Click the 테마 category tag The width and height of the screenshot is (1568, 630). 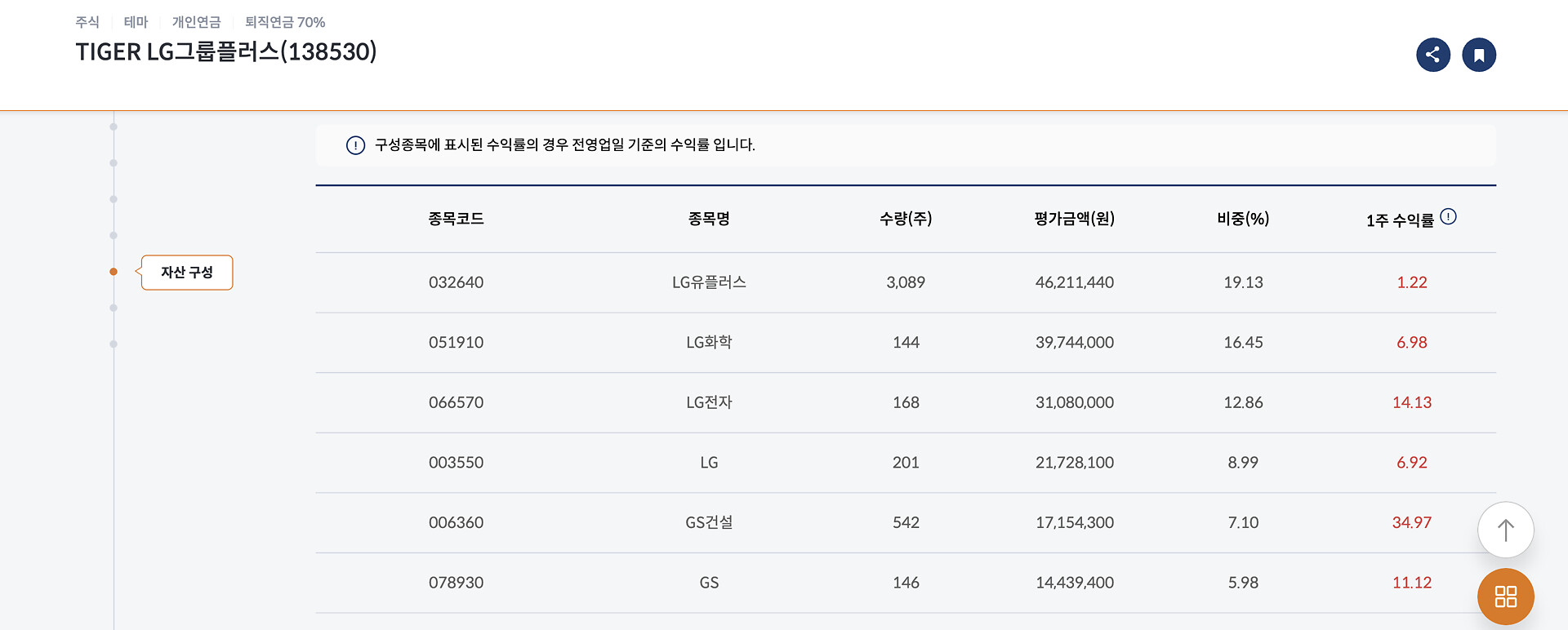click(x=136, y=22)
